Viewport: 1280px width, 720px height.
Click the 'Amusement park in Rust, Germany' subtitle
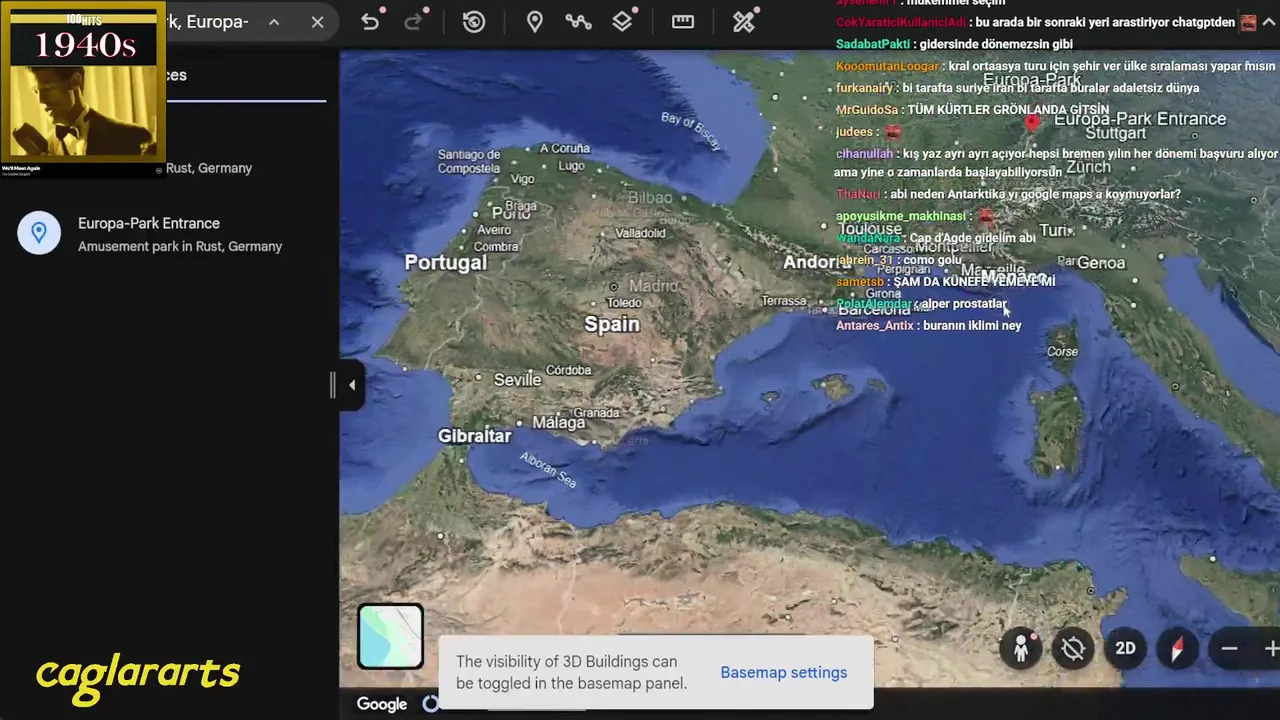(180, 246)
